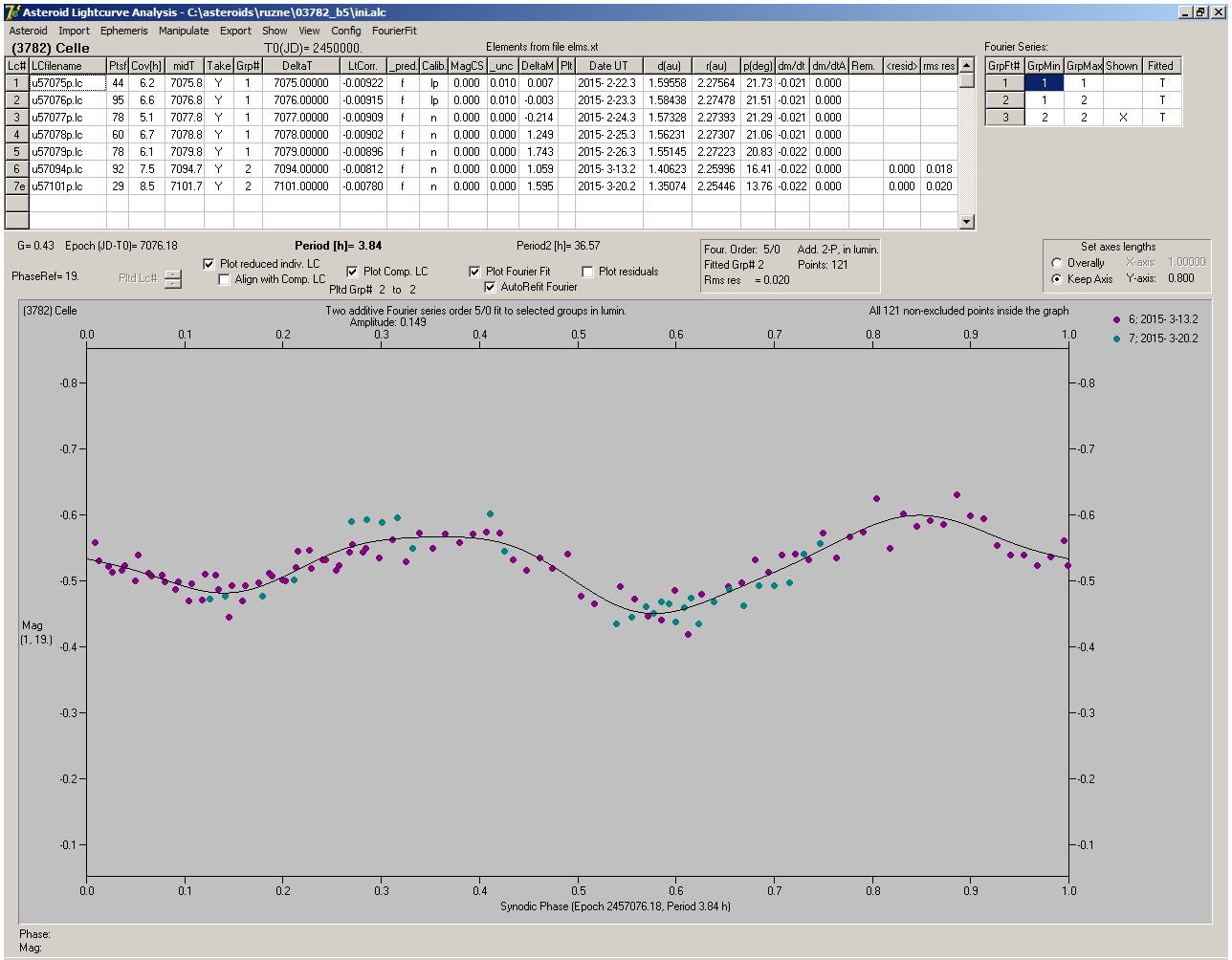Screen dimensions: 1232x960
Task: Open the Show menu
Action: (x=275, y=31)
